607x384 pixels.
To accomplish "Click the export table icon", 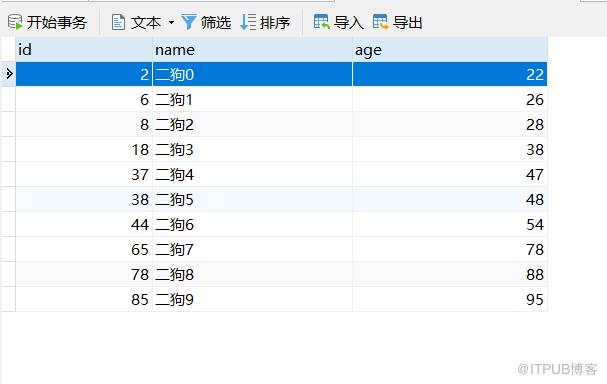I will pyautogui.click(x=381, y=22).
